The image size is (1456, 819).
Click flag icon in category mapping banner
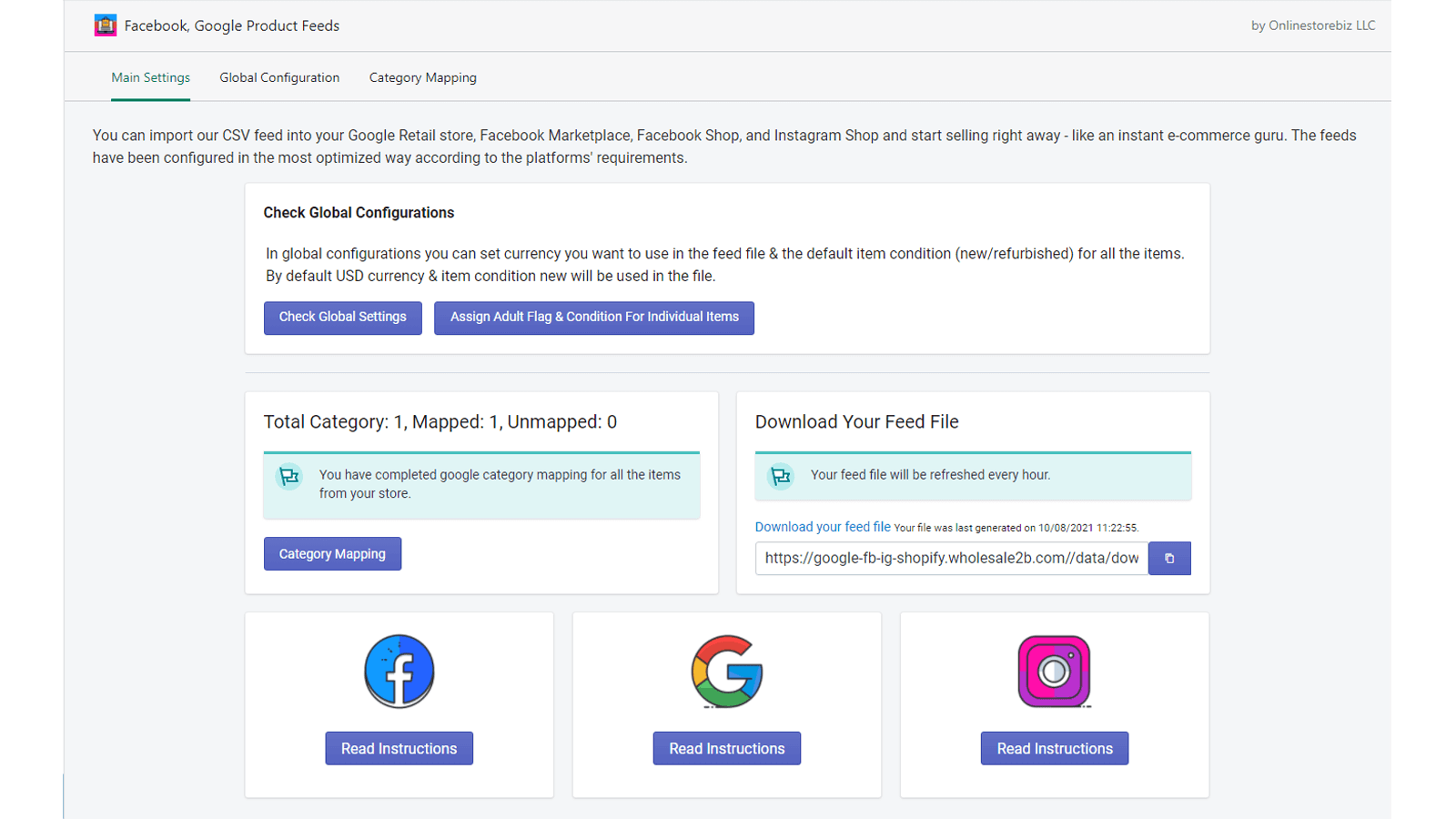pos(289,476)
